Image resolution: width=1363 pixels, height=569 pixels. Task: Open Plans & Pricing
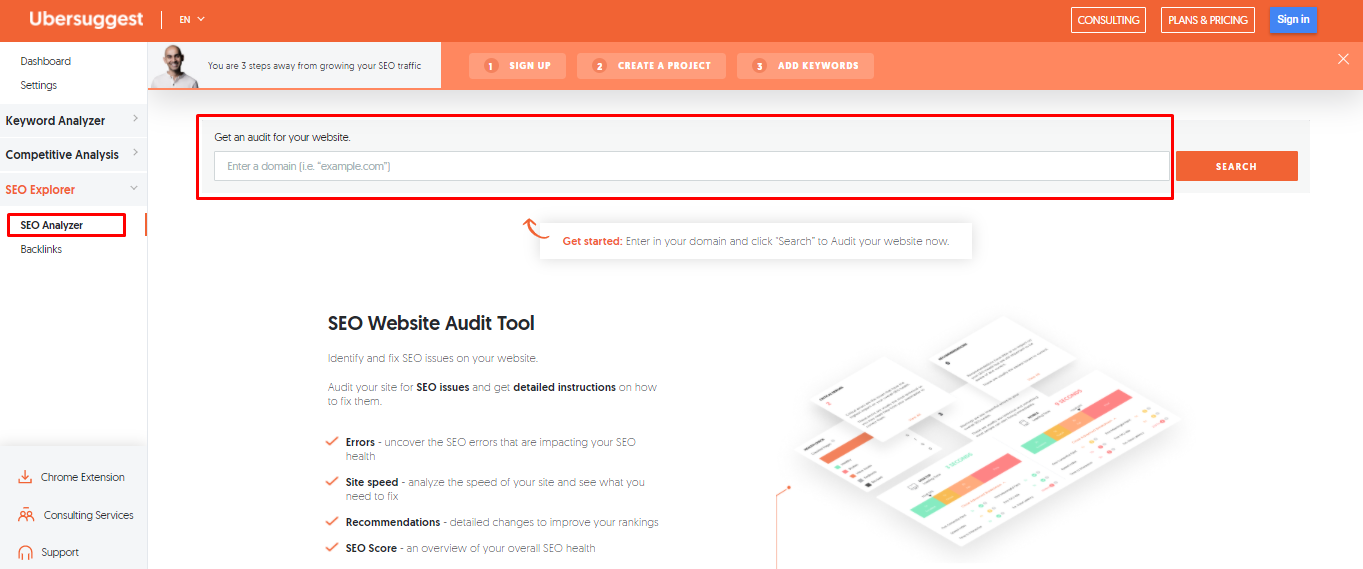tap(1208, 20)
